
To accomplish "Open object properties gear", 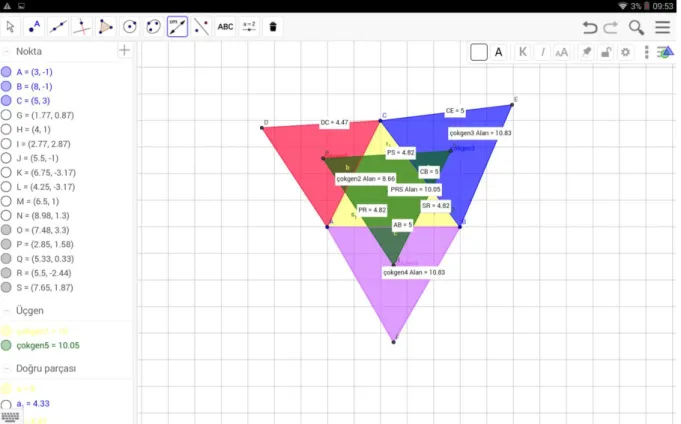I will pos(625,53).
